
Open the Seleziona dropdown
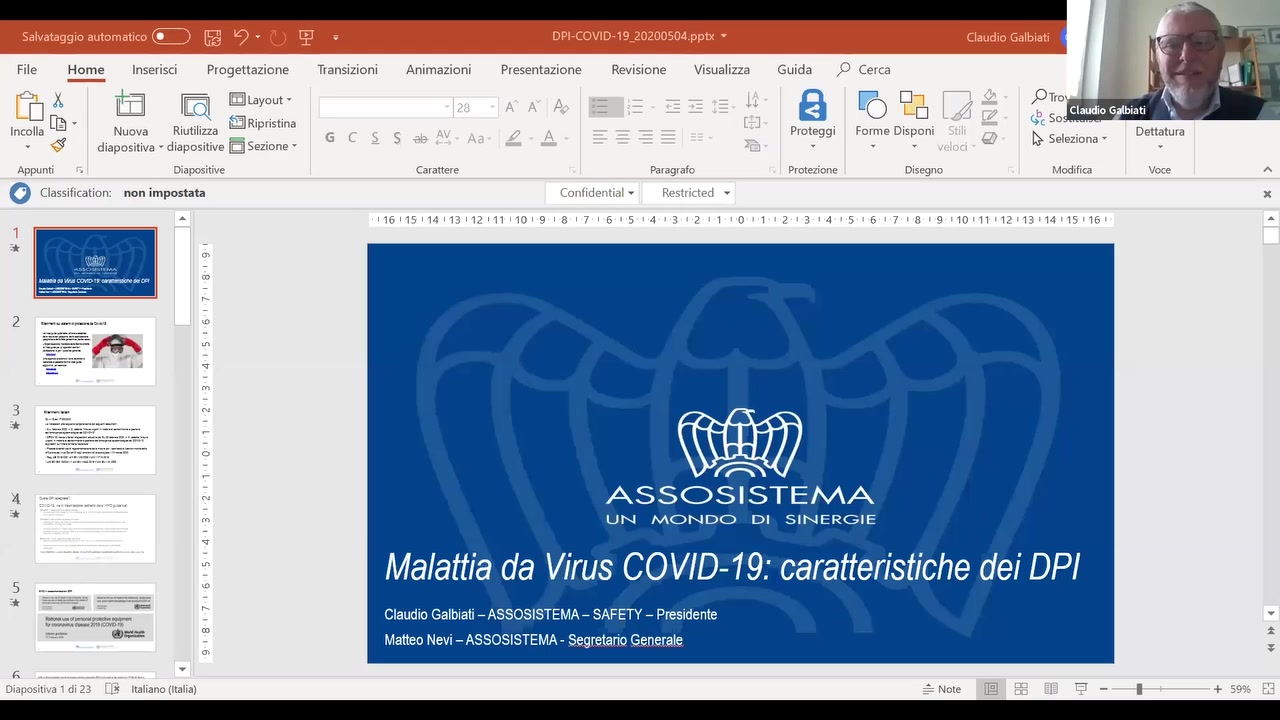[x=1070, y=138]
